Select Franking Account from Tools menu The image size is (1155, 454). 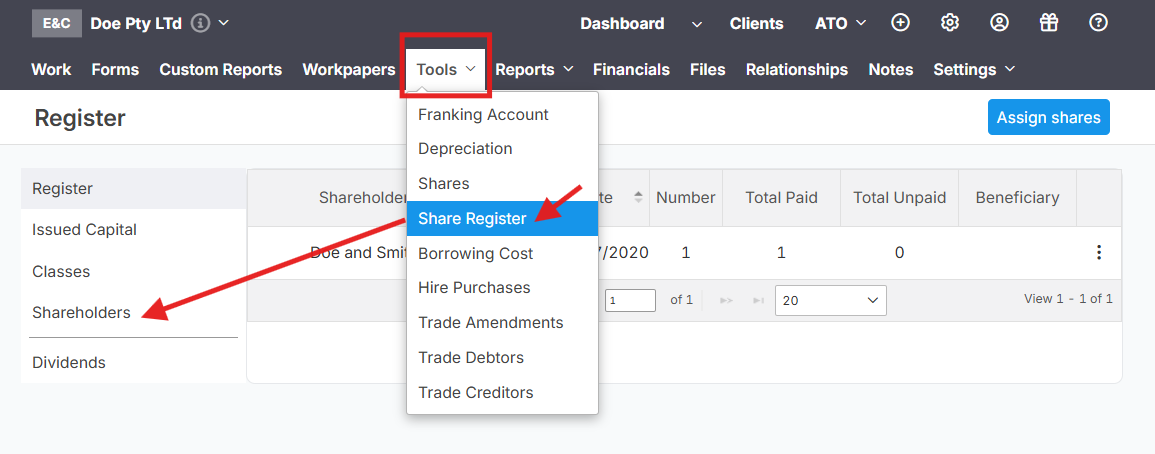click(x=502, y=115)
